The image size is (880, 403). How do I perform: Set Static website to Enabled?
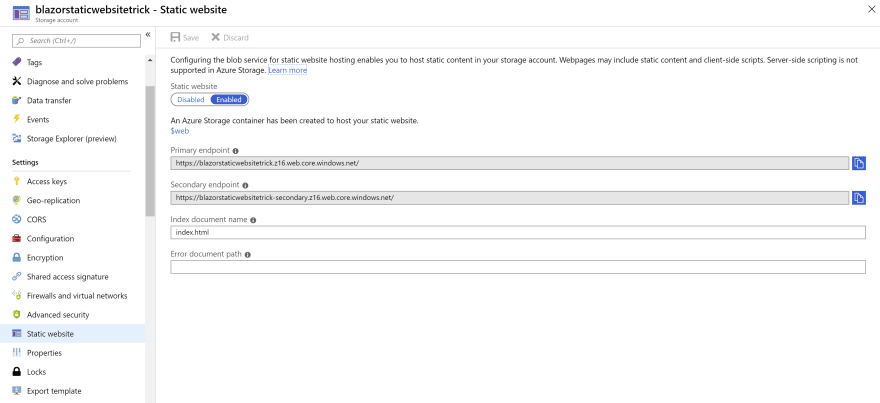(x=229, y=99)
